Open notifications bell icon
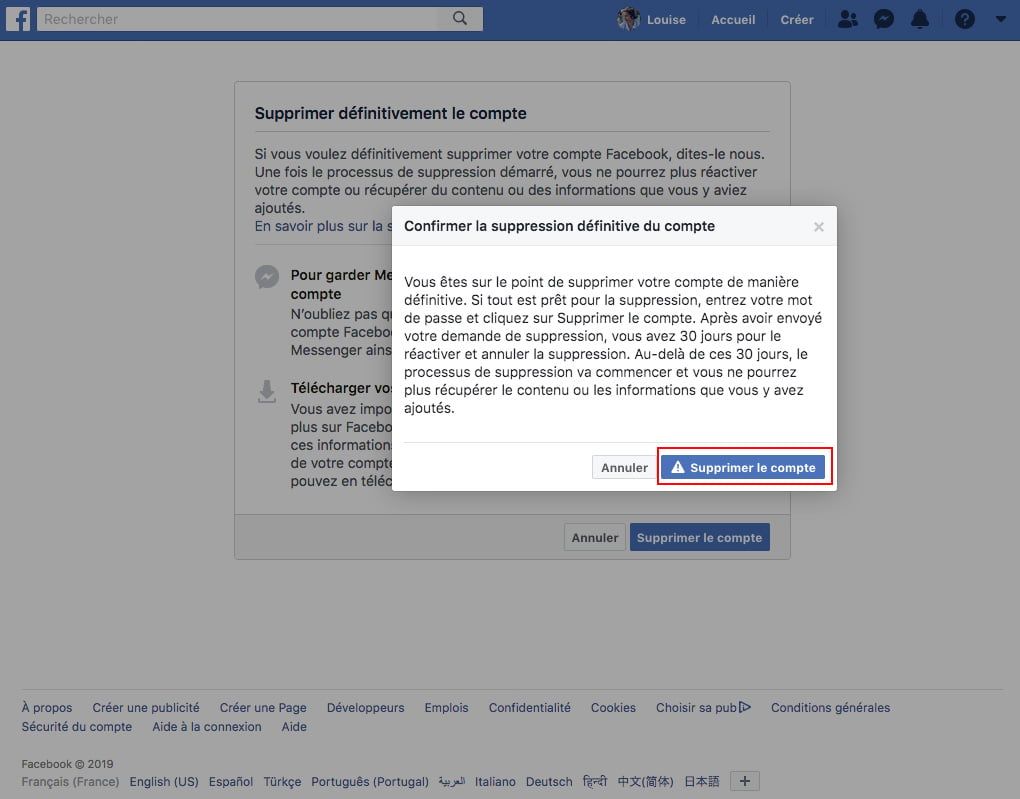This screenshot has width=1020, height=799. [920, 19]
